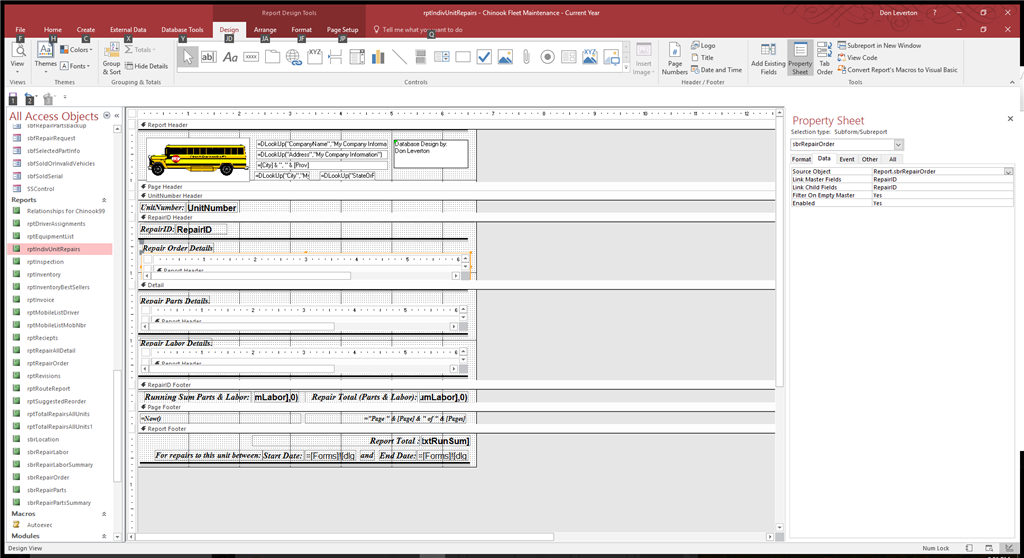This screenshot has height=558, width=1024.
Task: Toggle Hide Details
Action: click(x=146, y=66)
